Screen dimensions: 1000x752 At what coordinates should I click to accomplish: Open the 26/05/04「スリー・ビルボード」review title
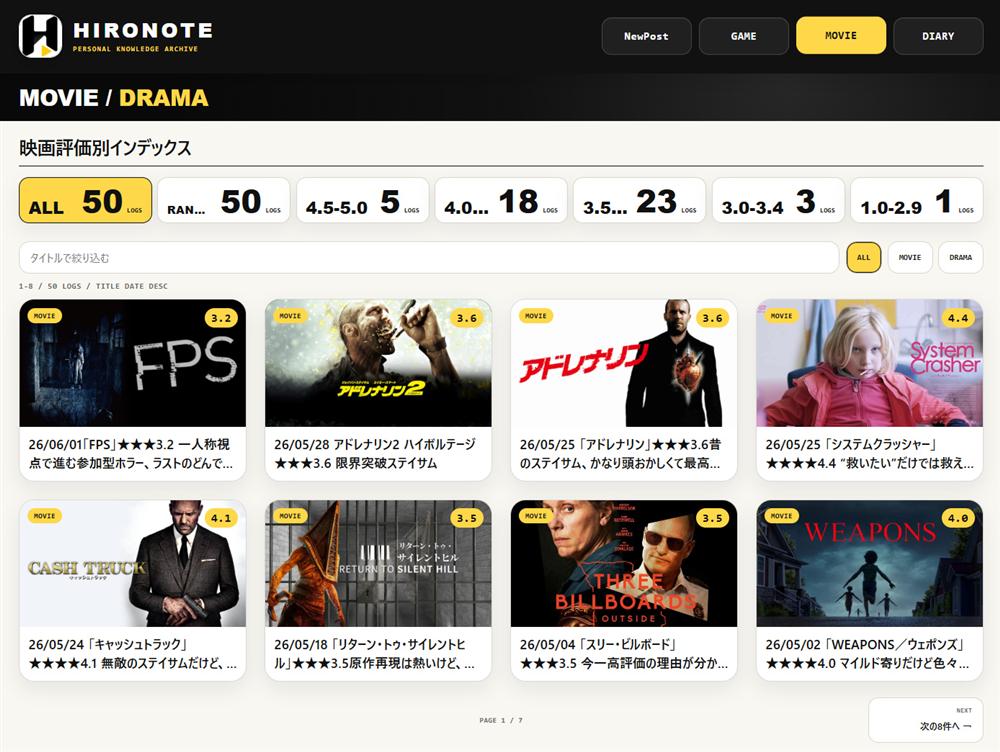point(624,654)
